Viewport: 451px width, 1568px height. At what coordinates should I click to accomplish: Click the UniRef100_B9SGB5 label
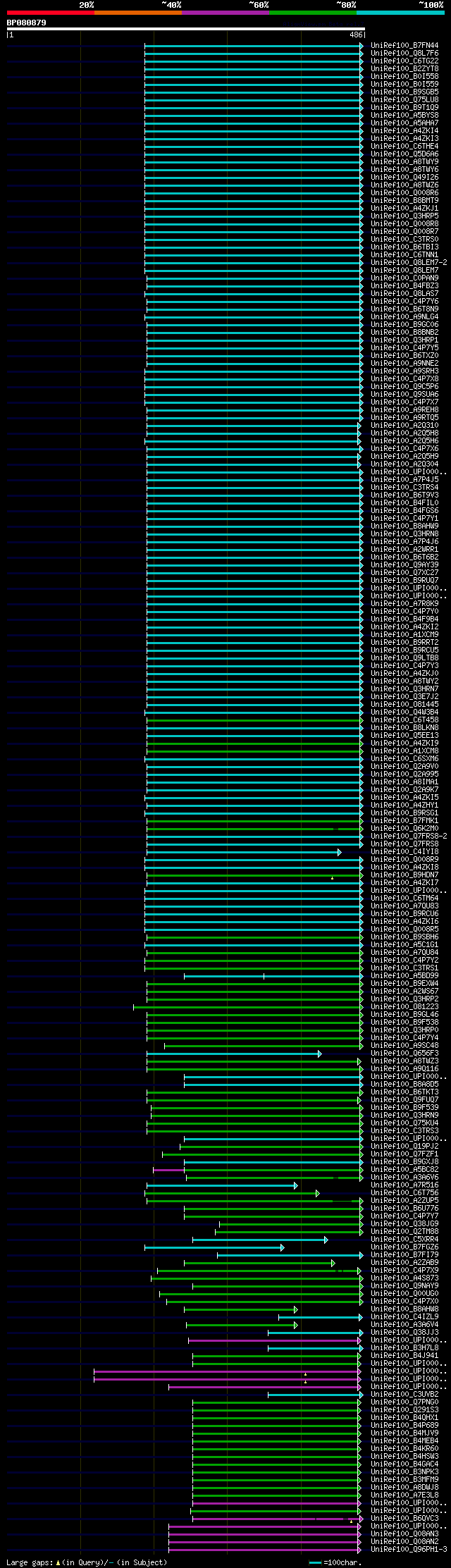[404, 92]
